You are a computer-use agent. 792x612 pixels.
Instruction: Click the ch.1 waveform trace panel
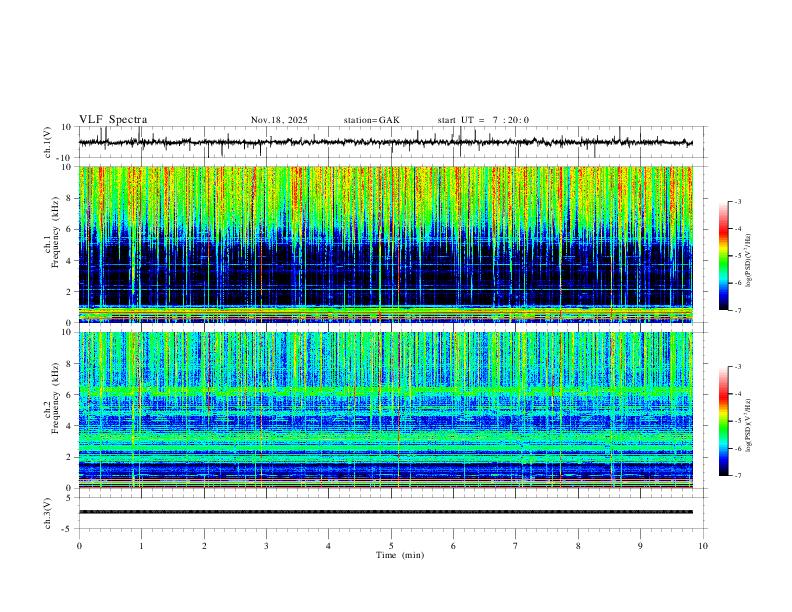click(x=393, y=142)
